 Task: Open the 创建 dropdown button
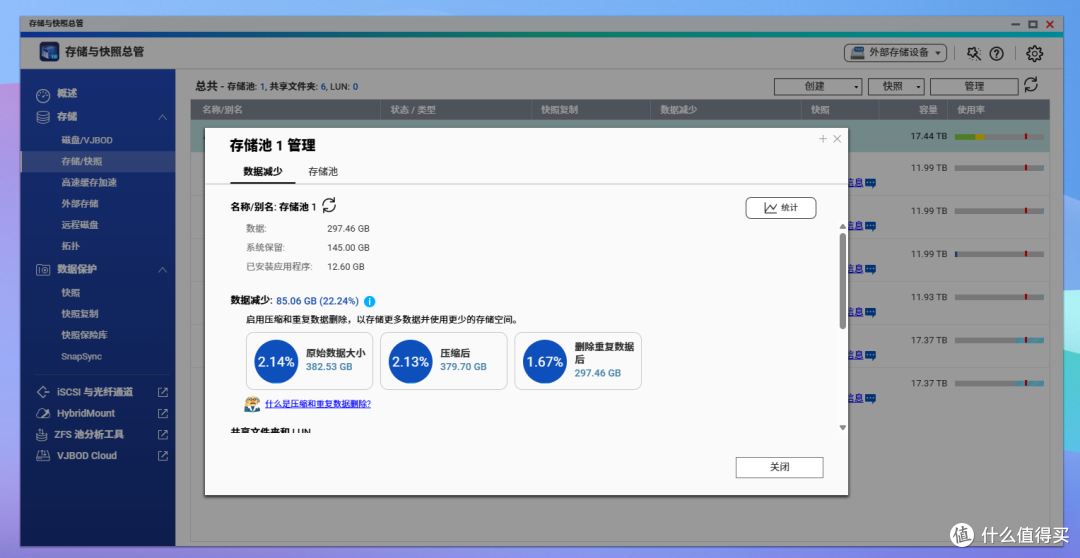(x=818, y=87)
